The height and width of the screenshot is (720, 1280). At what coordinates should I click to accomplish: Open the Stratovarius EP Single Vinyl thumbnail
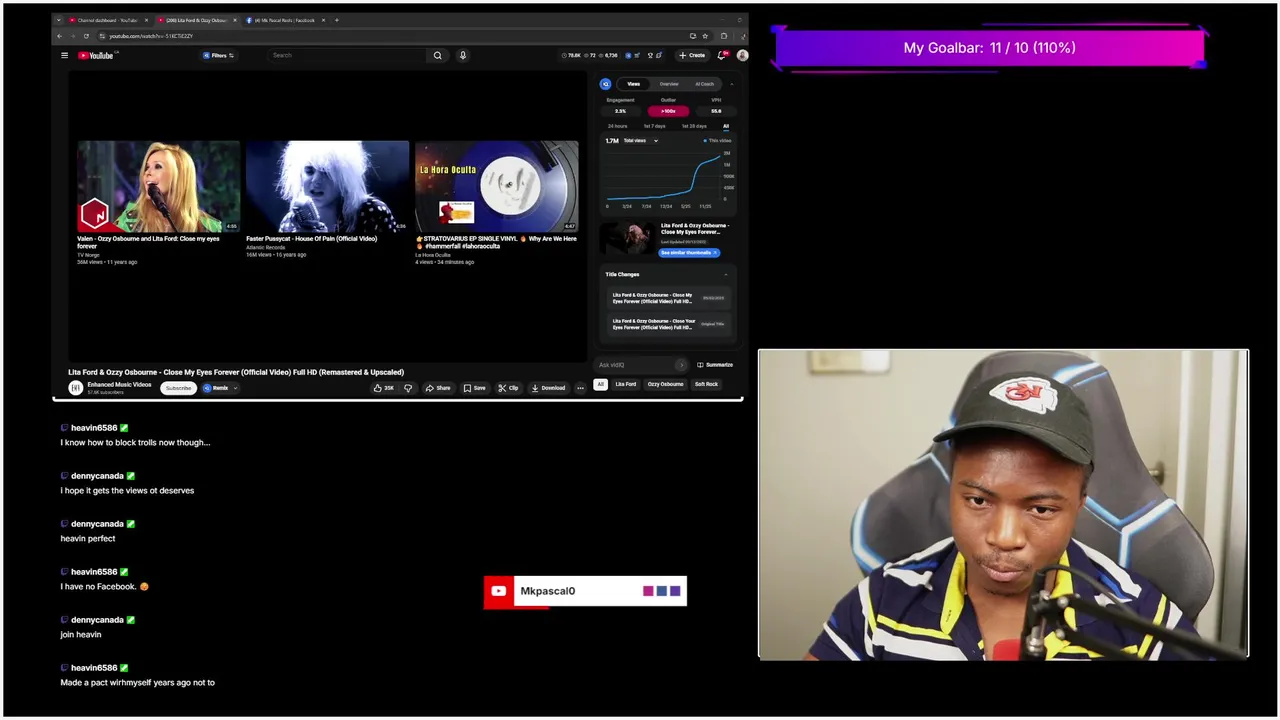(x=496, y=186)
